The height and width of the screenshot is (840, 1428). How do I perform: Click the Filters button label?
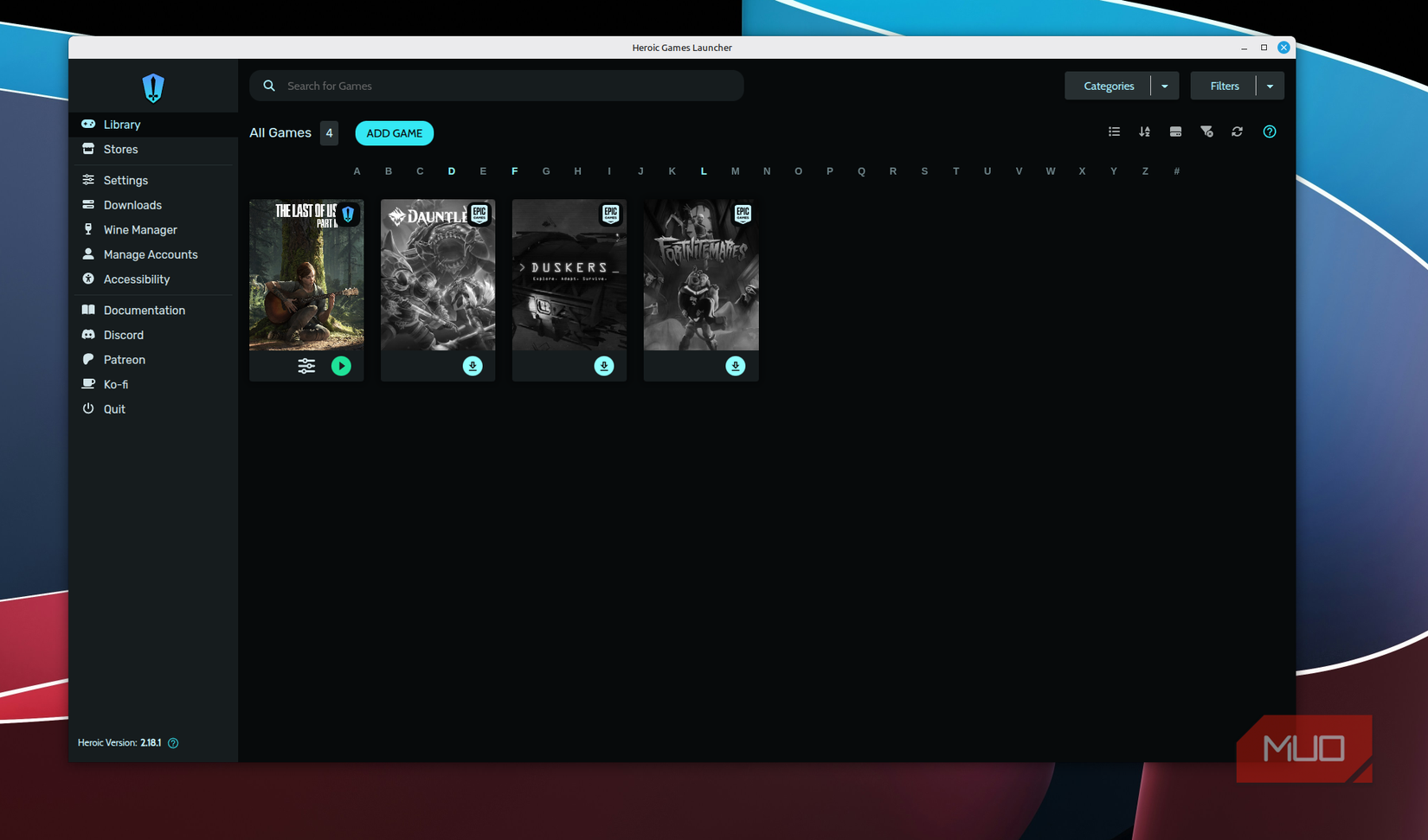[x=1225, y=86]
